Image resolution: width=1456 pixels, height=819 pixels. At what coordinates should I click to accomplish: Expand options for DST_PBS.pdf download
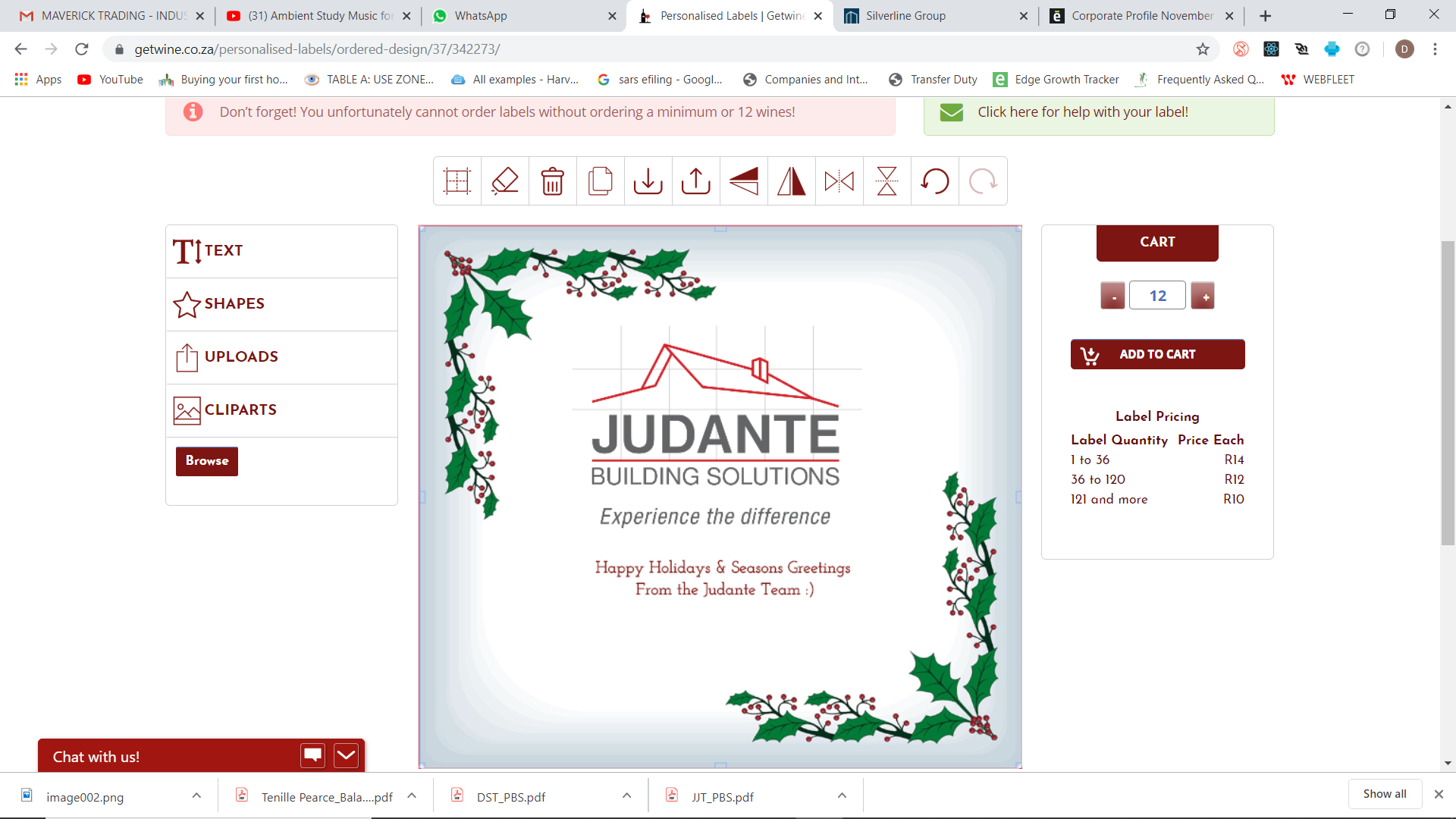pyautogui.click(x=626, y=795)
